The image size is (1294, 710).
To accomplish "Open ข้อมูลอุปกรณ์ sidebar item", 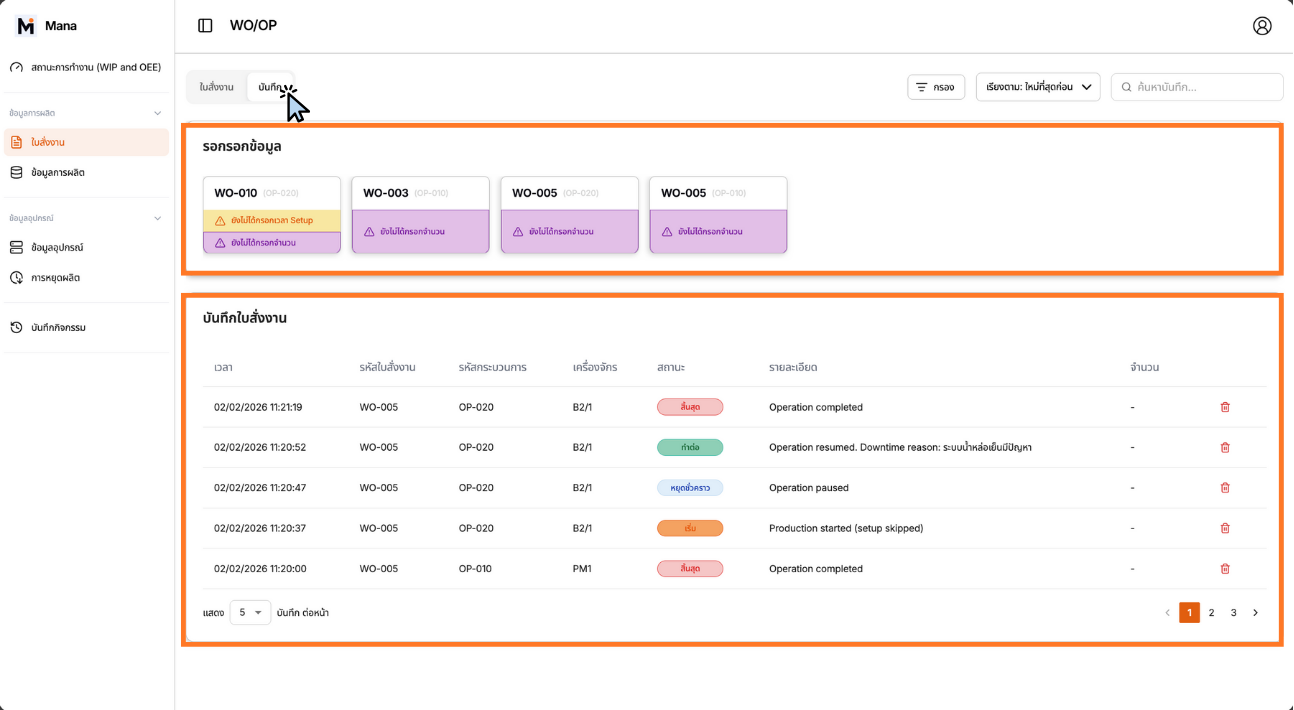I will [57, 248].
